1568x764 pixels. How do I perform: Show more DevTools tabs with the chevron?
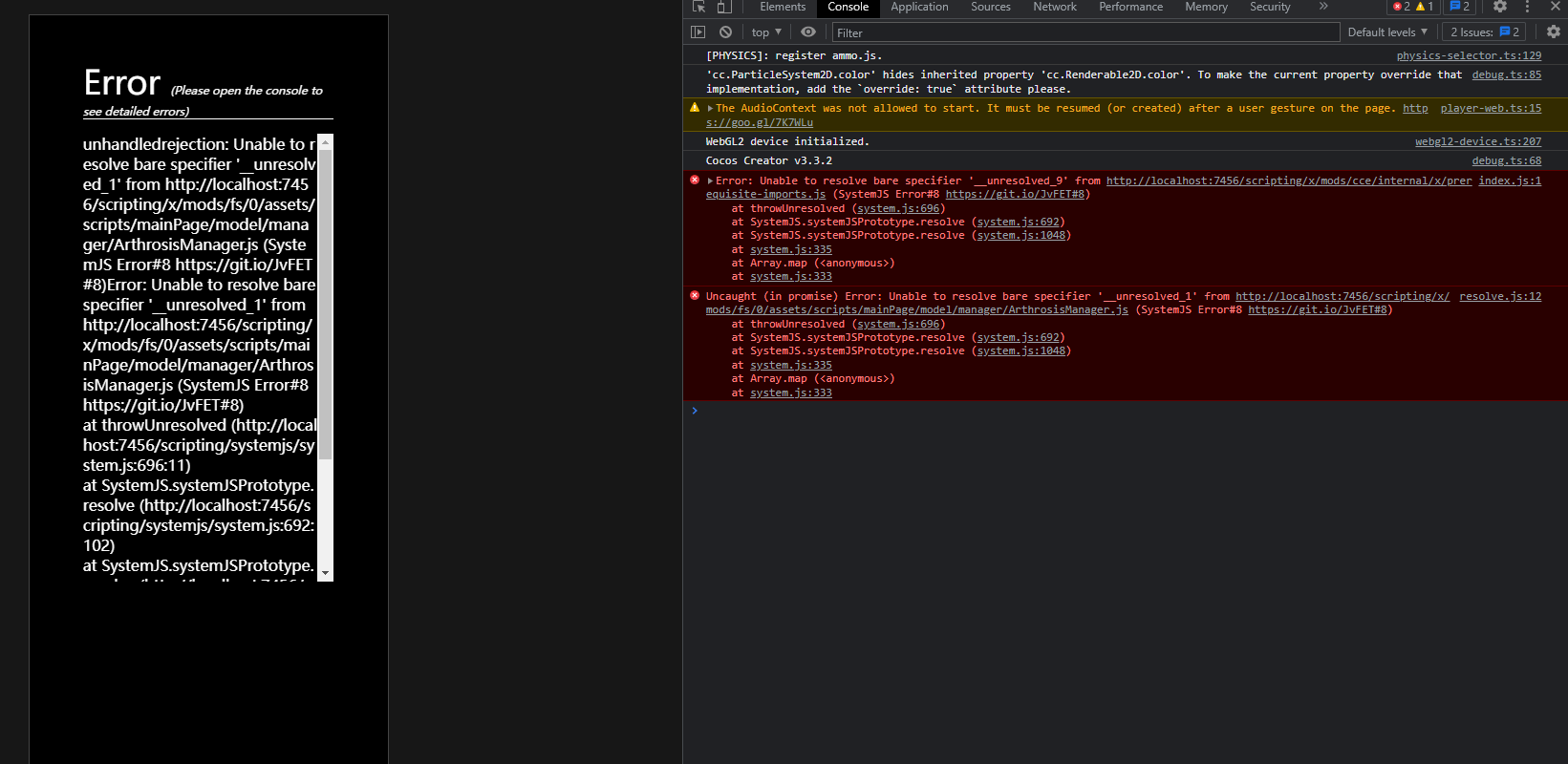pos(1323,7)
